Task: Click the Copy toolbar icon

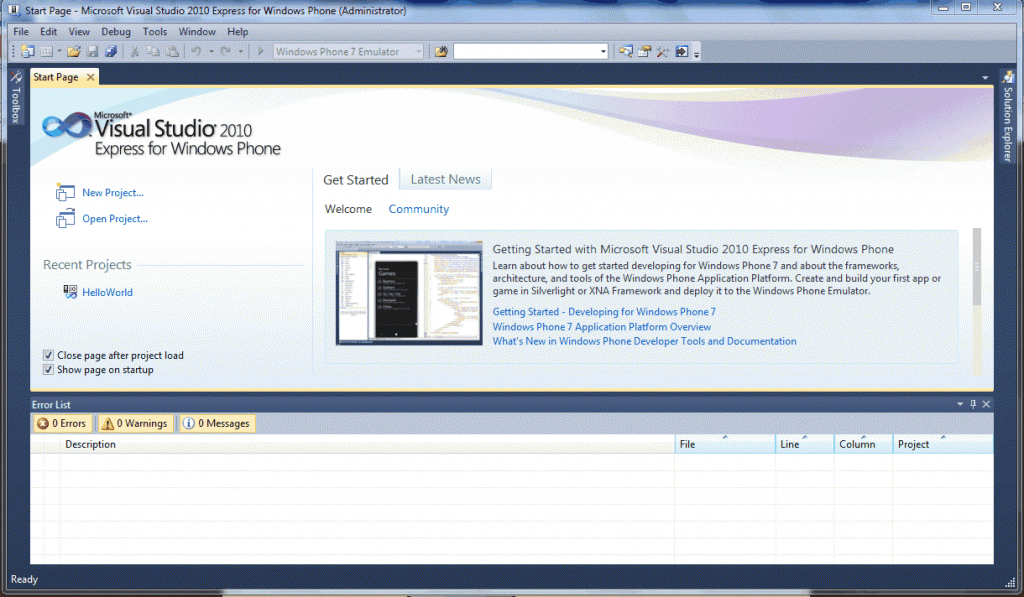Action: (x=154, y=51)
